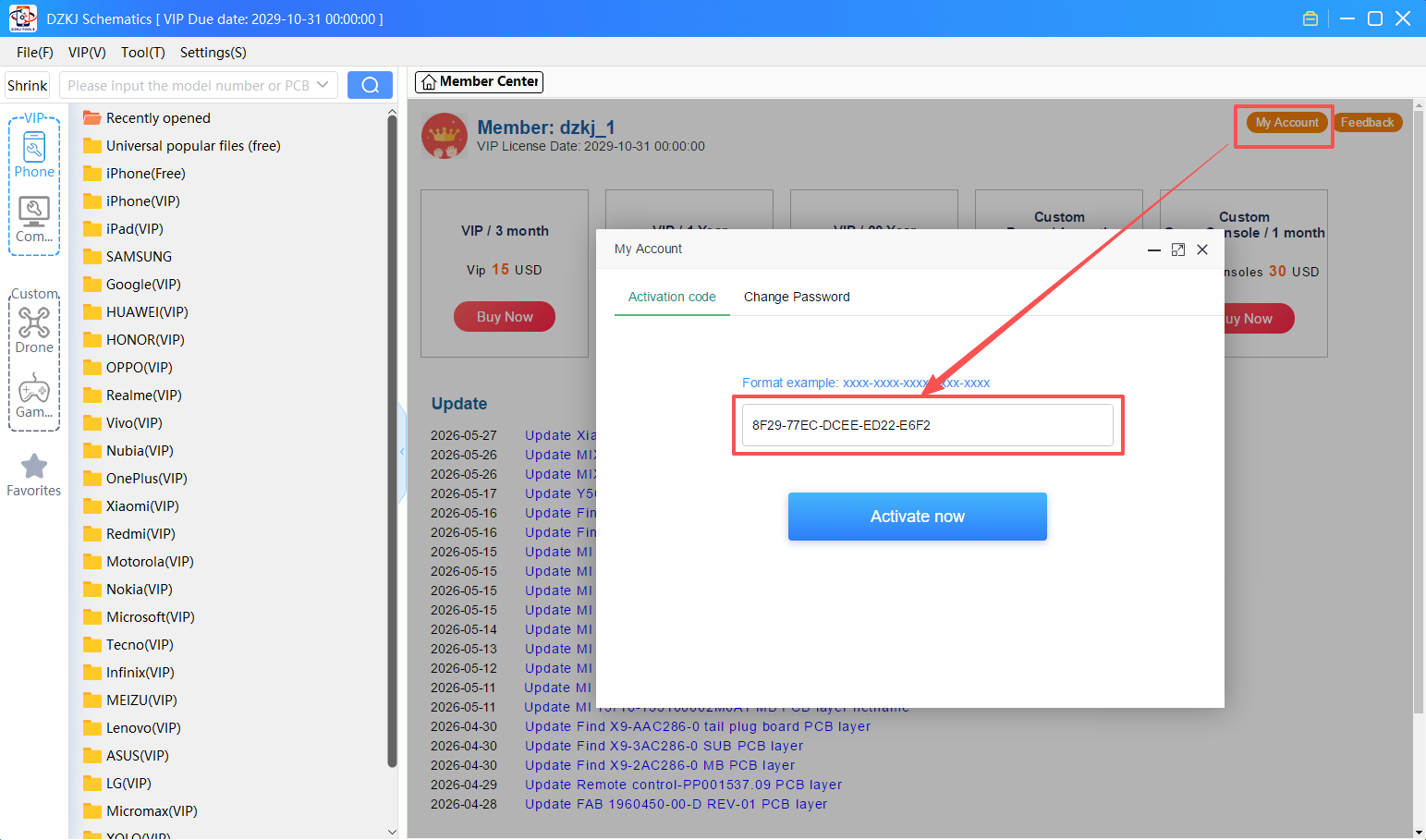Open the Tecno(VIP) folder
This screenshot has width=1426, height=840.
coord(128,645)
